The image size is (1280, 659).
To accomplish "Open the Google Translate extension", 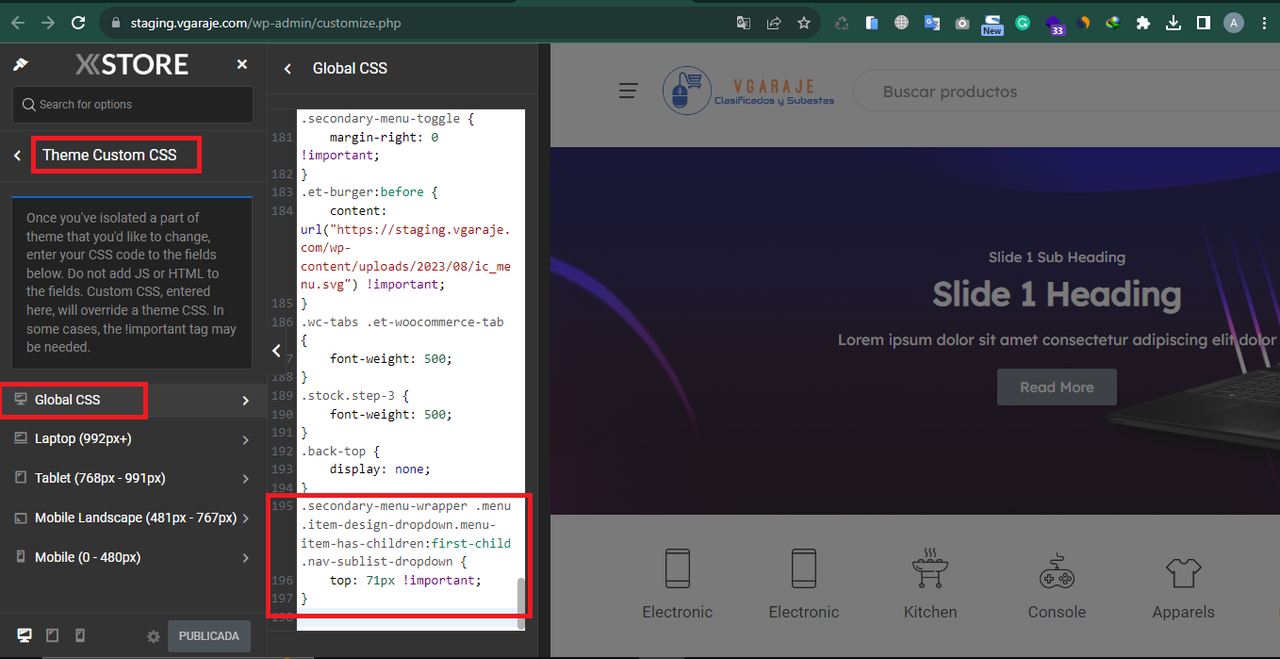I will [x=932, y=23].
